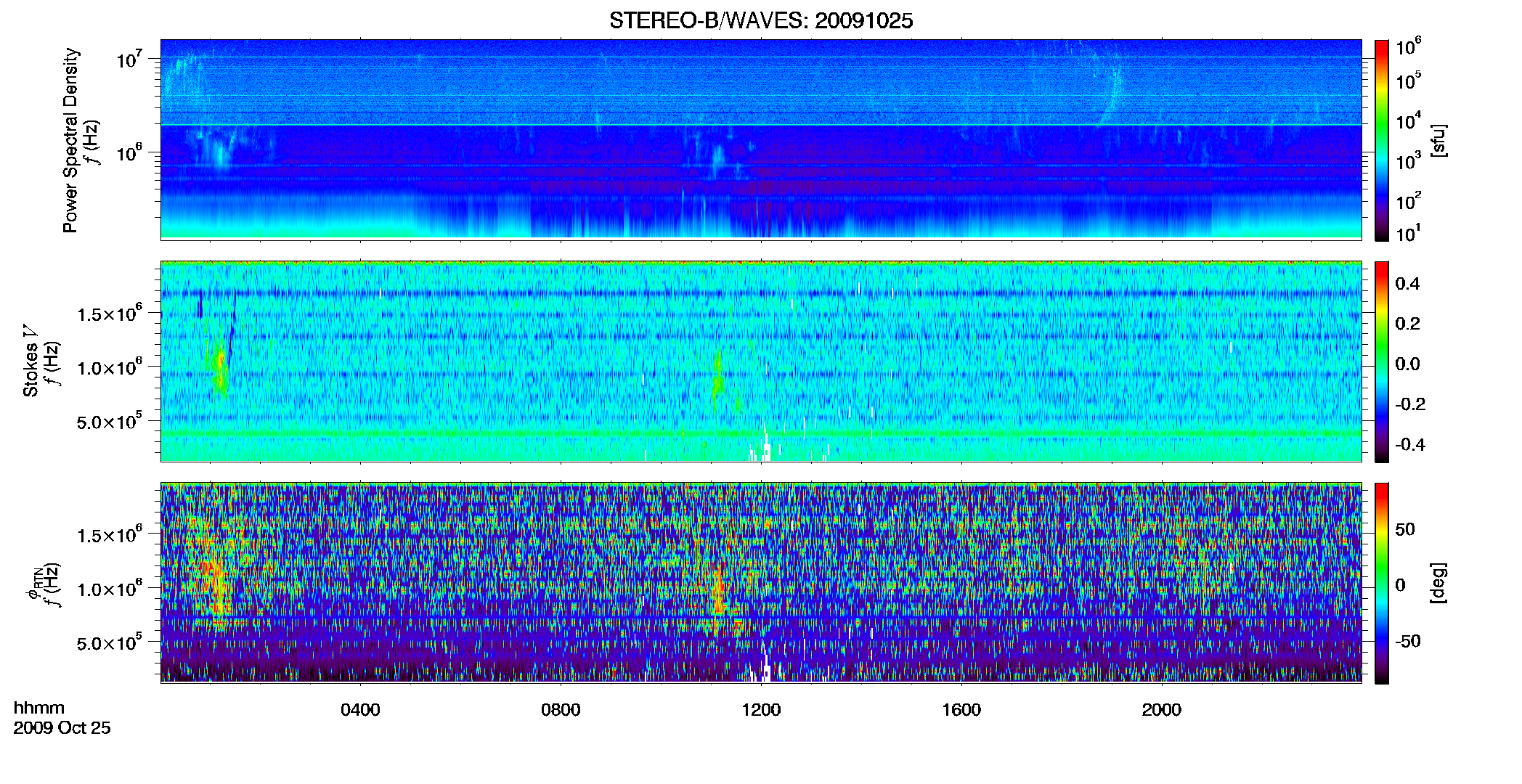
Task: Click the "Power Spectral Density" axis label
Action: (70, 140)
